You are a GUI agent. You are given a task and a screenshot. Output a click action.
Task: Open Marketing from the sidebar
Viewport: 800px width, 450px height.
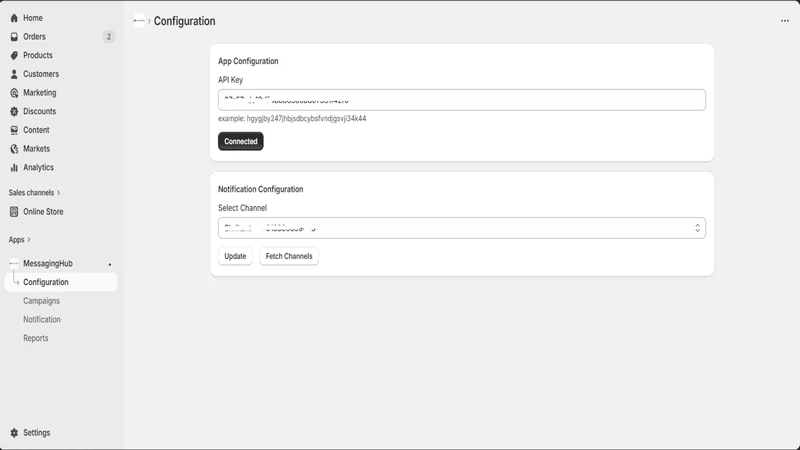39,93
